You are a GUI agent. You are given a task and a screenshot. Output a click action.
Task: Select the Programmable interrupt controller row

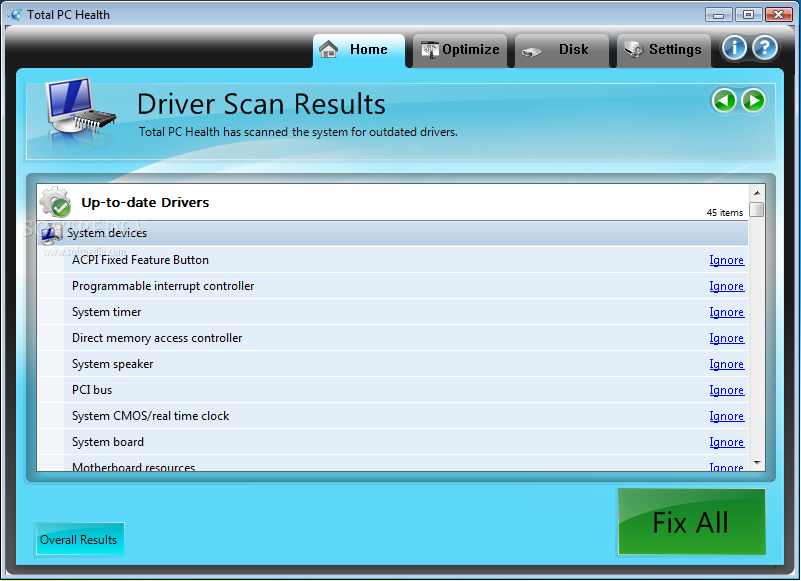[393, 286]
